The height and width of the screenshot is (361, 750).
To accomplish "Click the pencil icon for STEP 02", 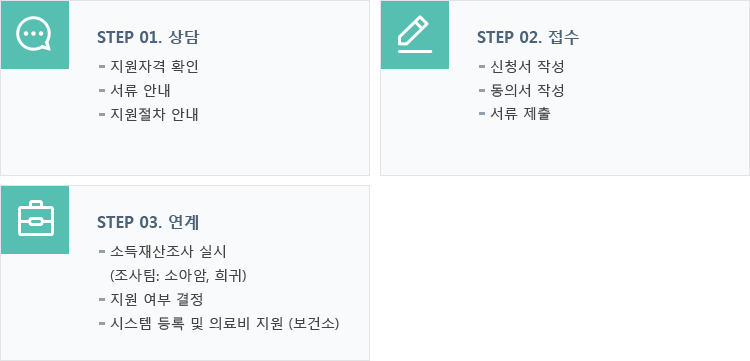I will click(415, 34).
